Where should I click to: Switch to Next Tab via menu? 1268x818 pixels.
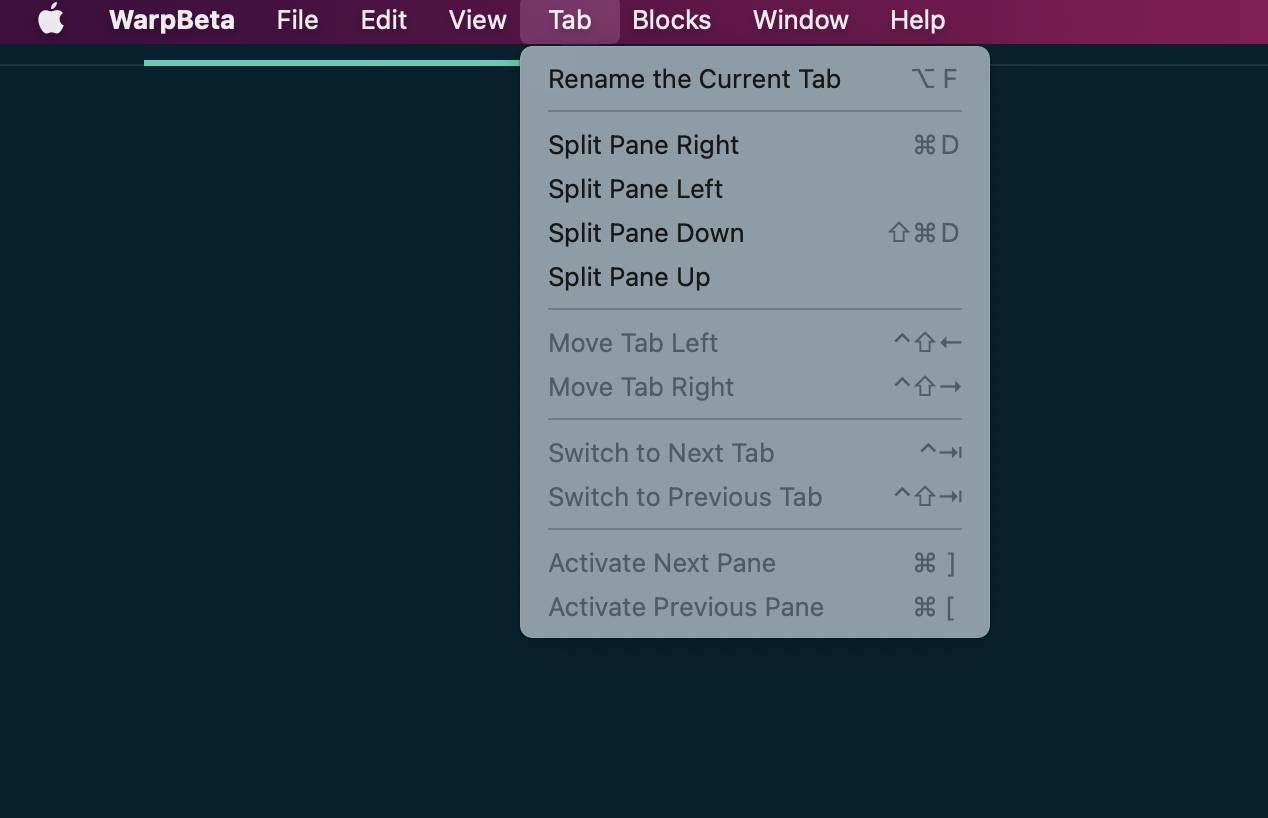(661, 453)
